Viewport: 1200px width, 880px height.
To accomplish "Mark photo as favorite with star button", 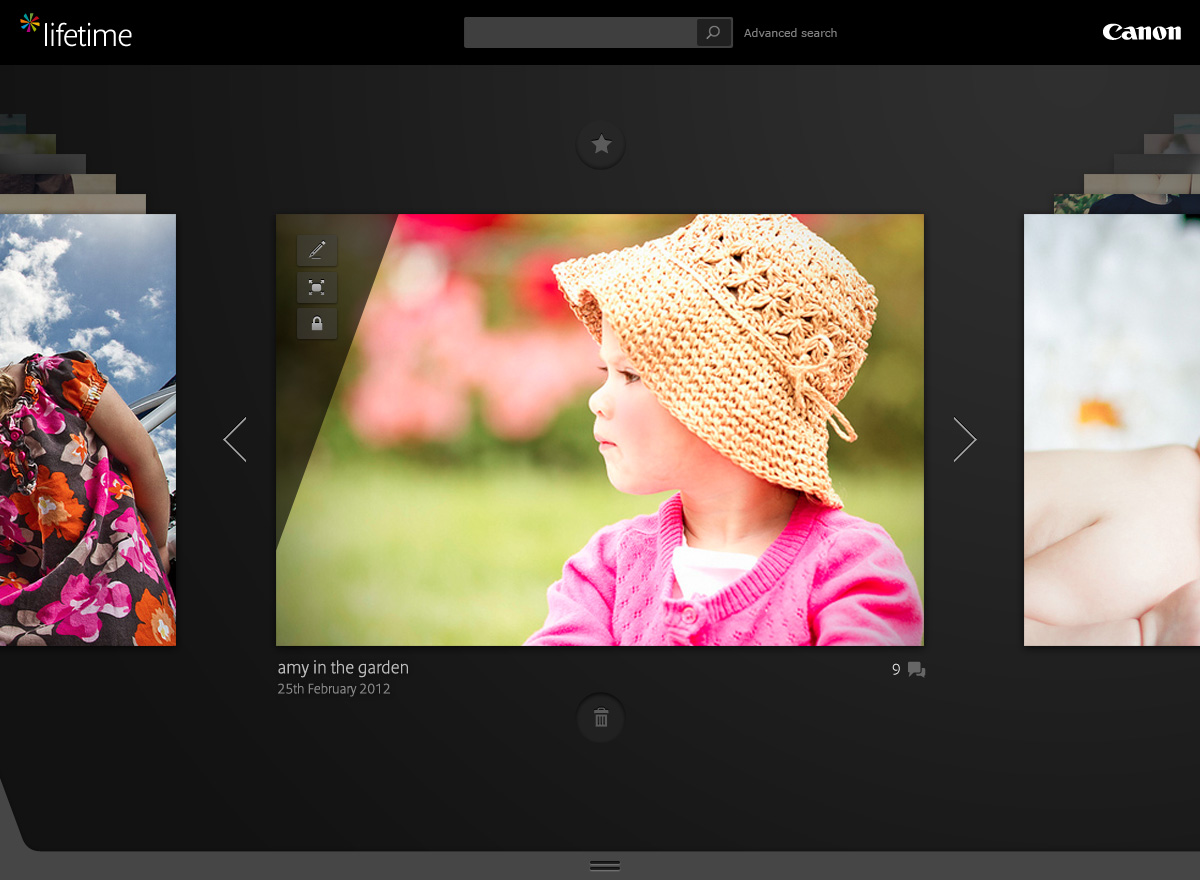I will tap(601, 145).
